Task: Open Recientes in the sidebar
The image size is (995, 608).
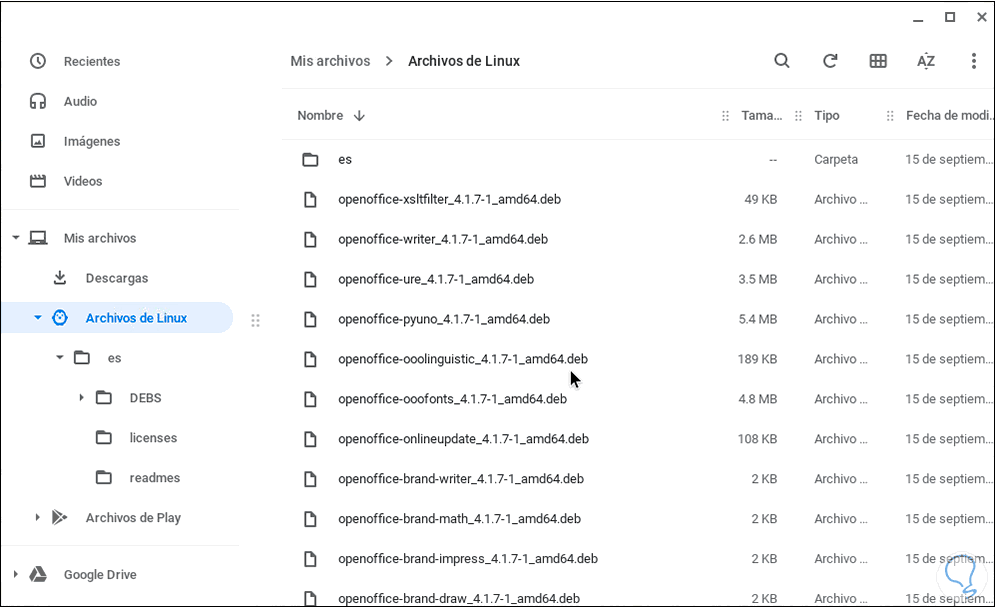Action: pyautogui.click(x=91, y=61)
